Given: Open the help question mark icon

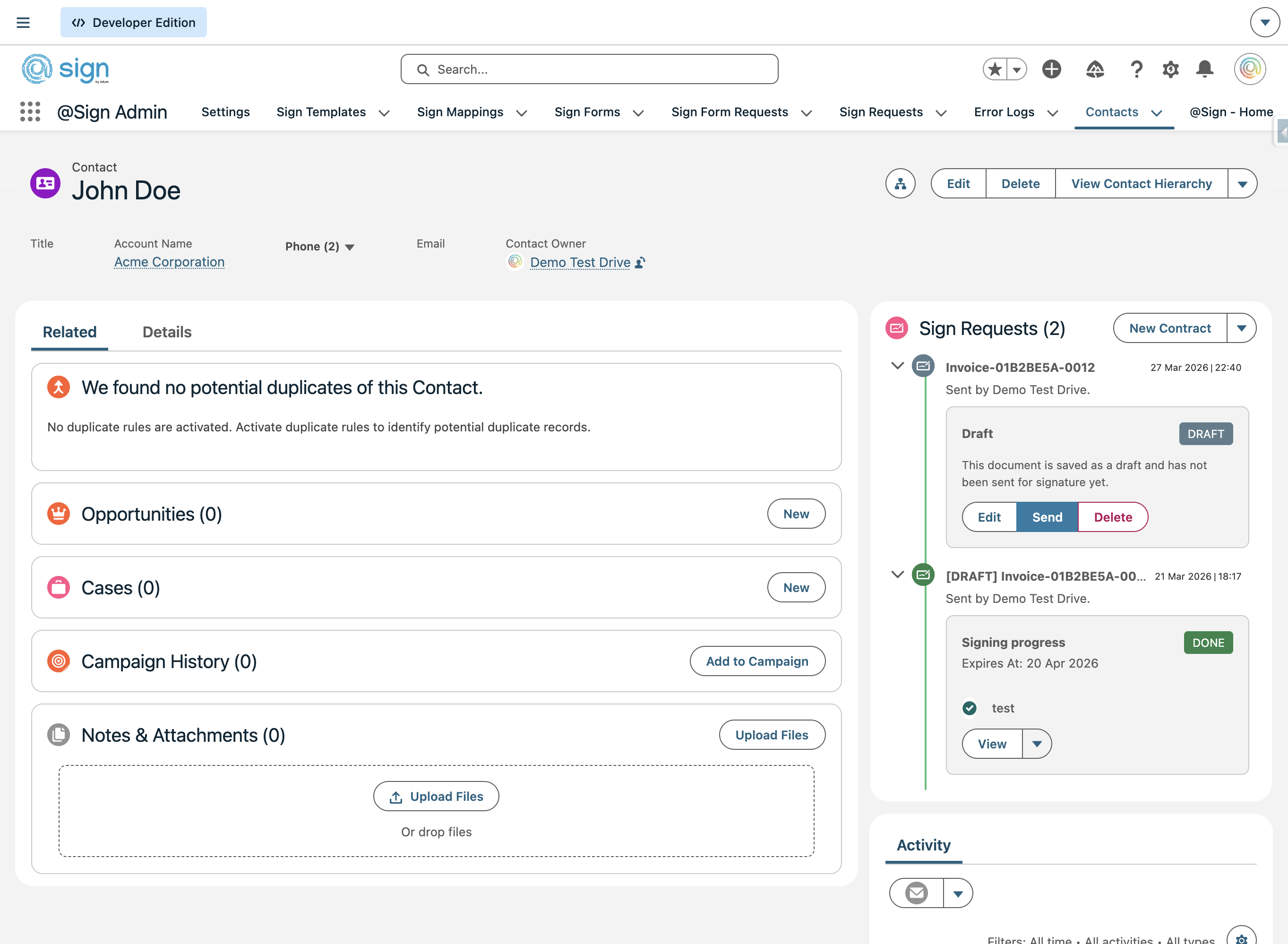Looking at the screenshot, I should tap(1136, 69).
